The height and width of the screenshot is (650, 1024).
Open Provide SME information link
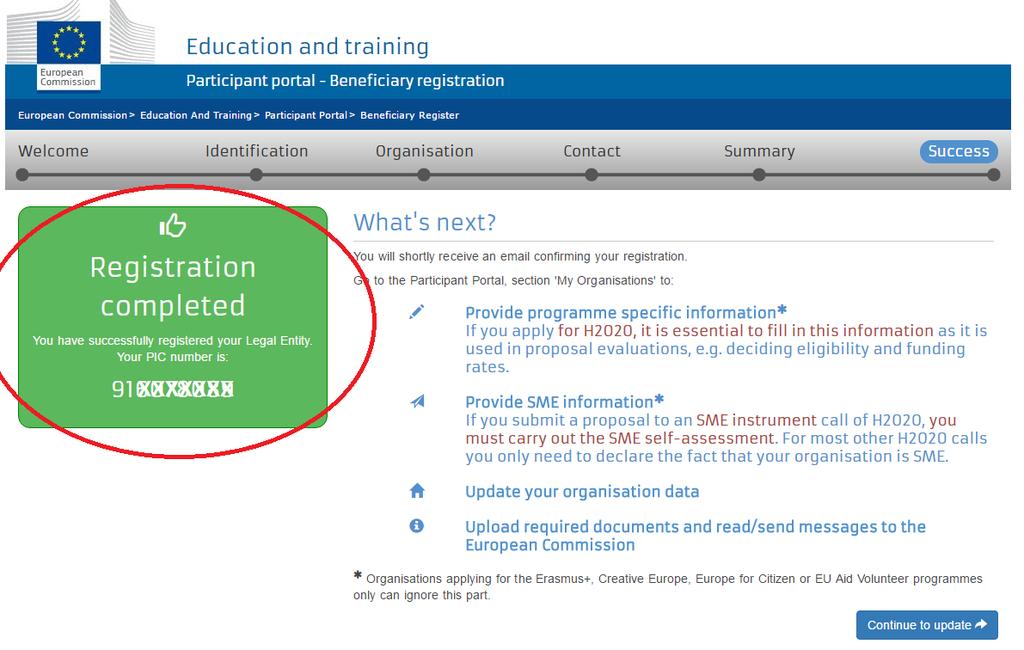(564, 402)
